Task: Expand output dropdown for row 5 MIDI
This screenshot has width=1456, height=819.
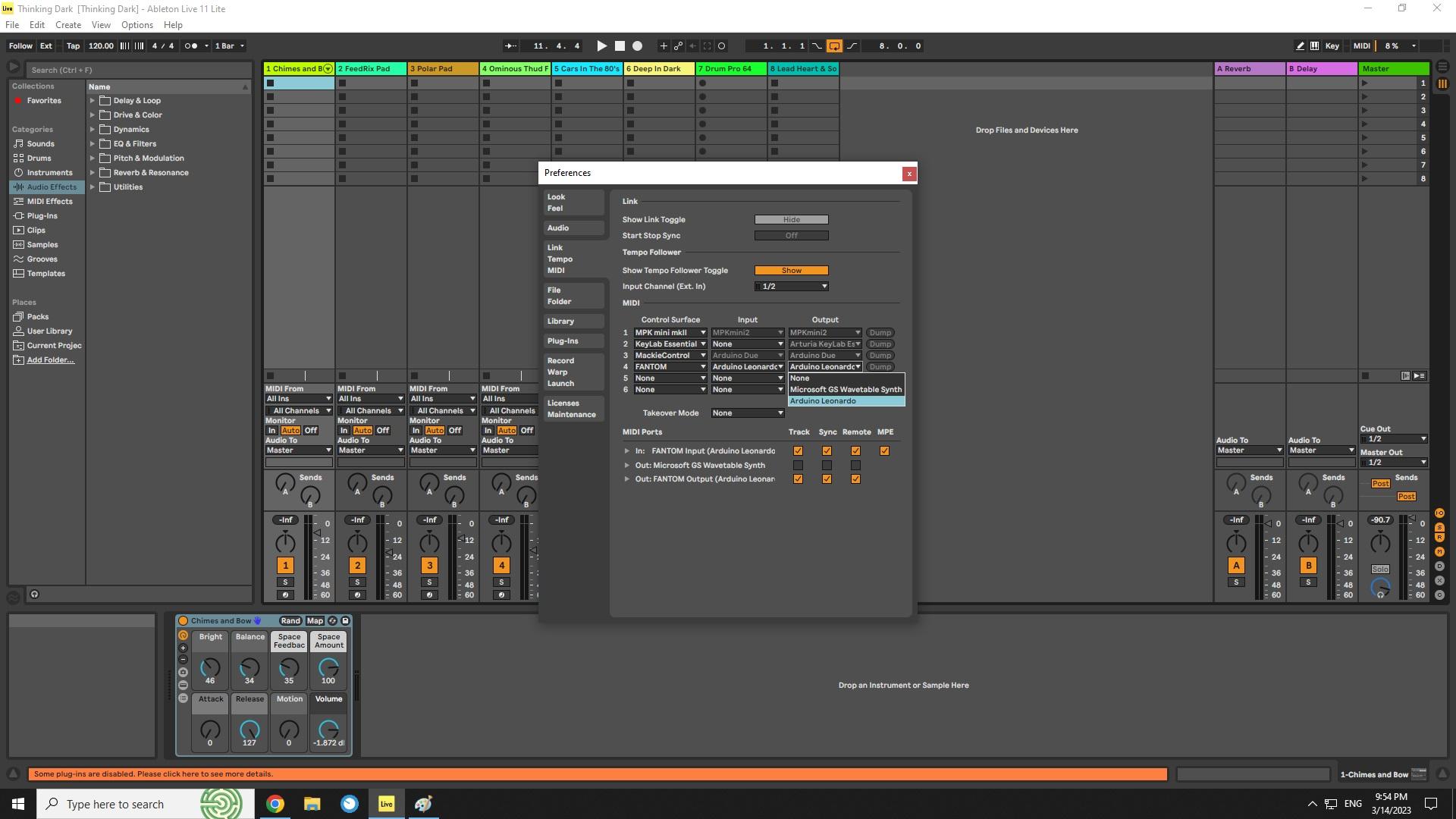Action: (857, 378)
